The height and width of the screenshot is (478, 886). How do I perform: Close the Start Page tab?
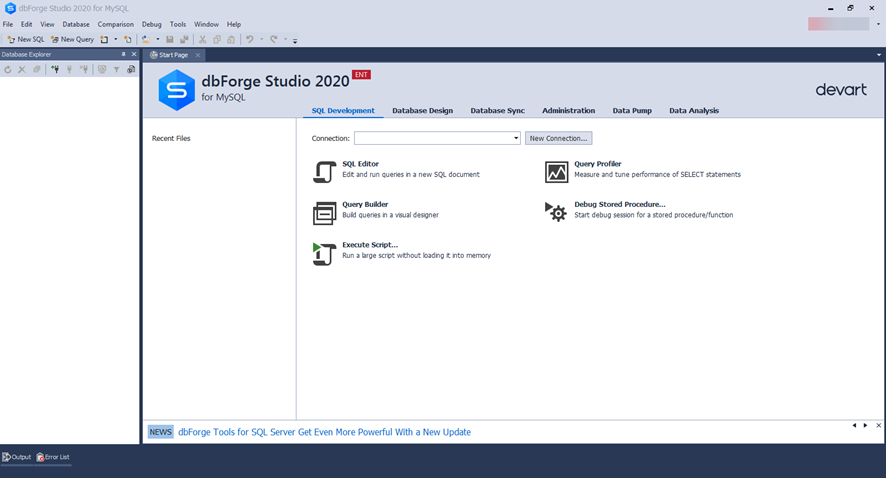click(x=198, y=55)
